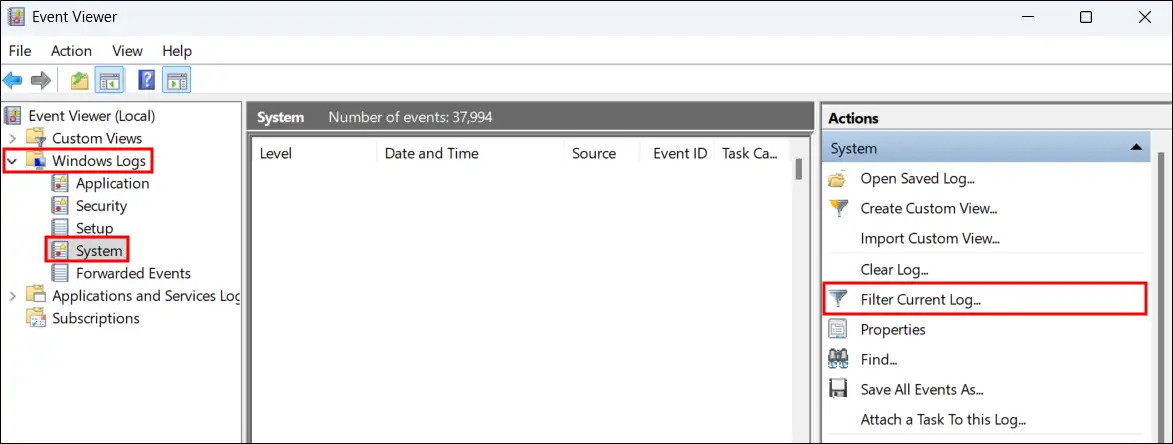
Task: Click the Save All Events floppy icon
Action: (839, 389)
